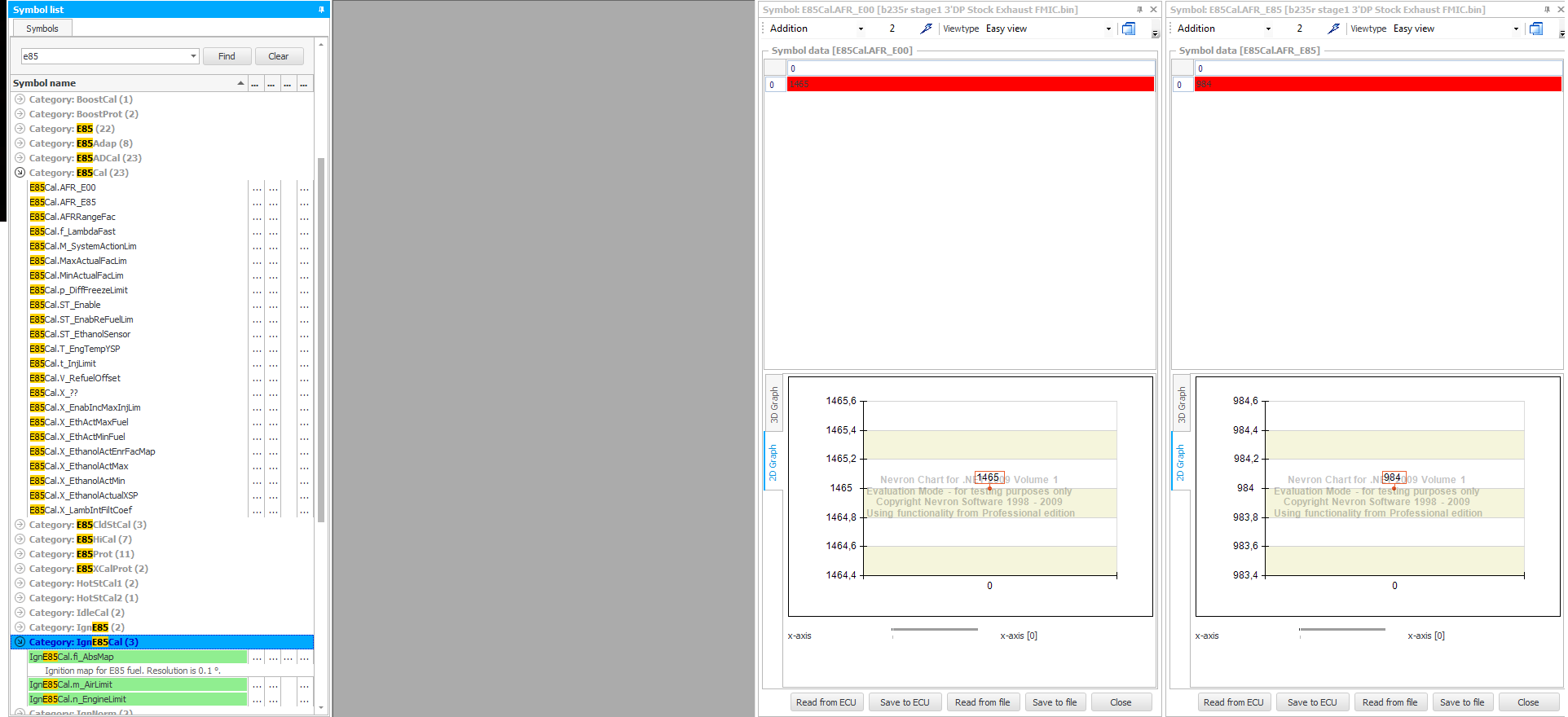Save to file in AFR_E00 viewer
Screen dimensions: 1568x717
click(1055, 702)
